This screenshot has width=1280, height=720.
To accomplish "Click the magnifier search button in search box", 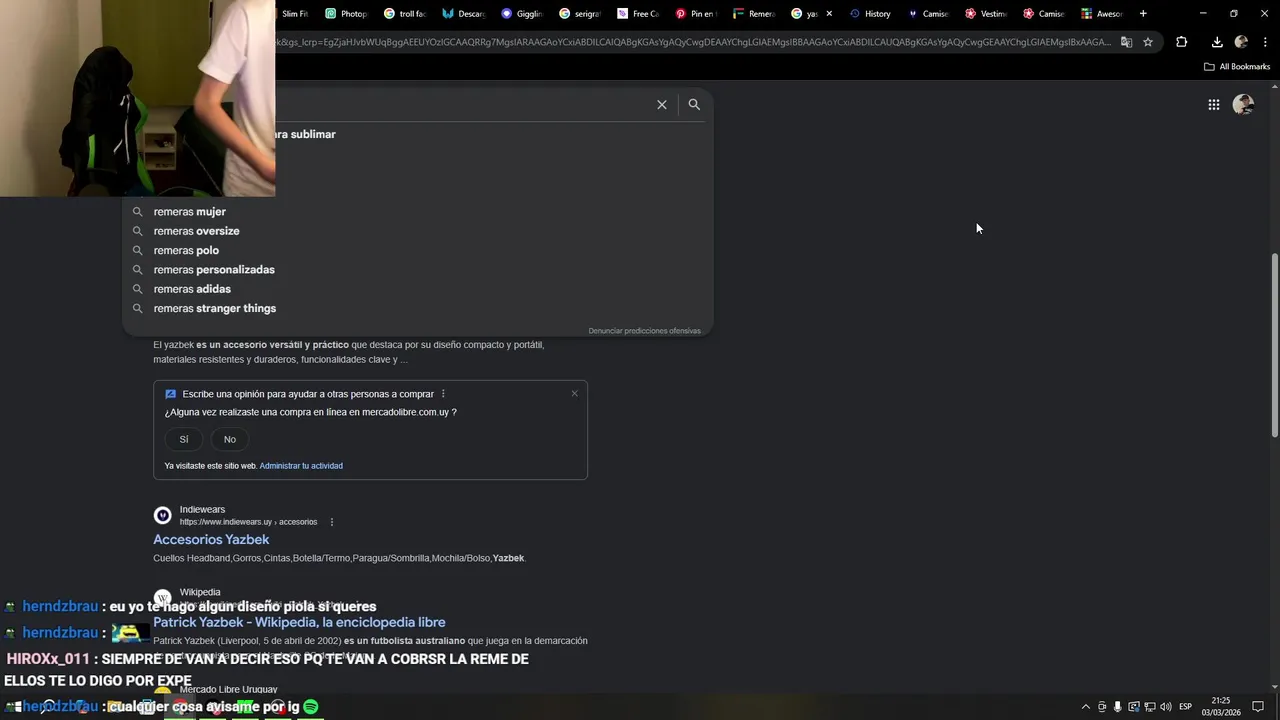I will click(x=694, y=105).
